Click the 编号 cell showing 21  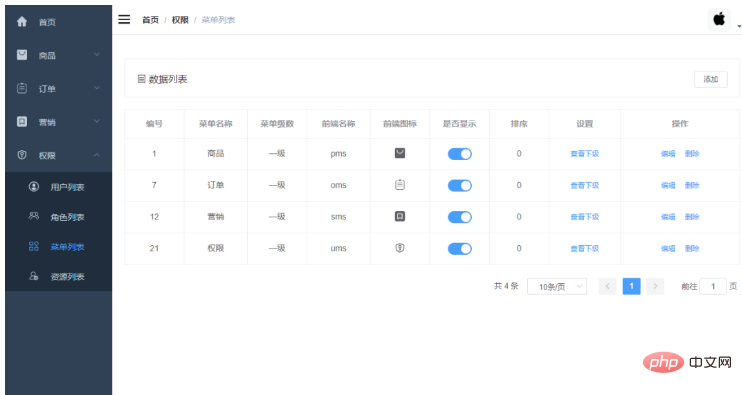coord(154,248)
